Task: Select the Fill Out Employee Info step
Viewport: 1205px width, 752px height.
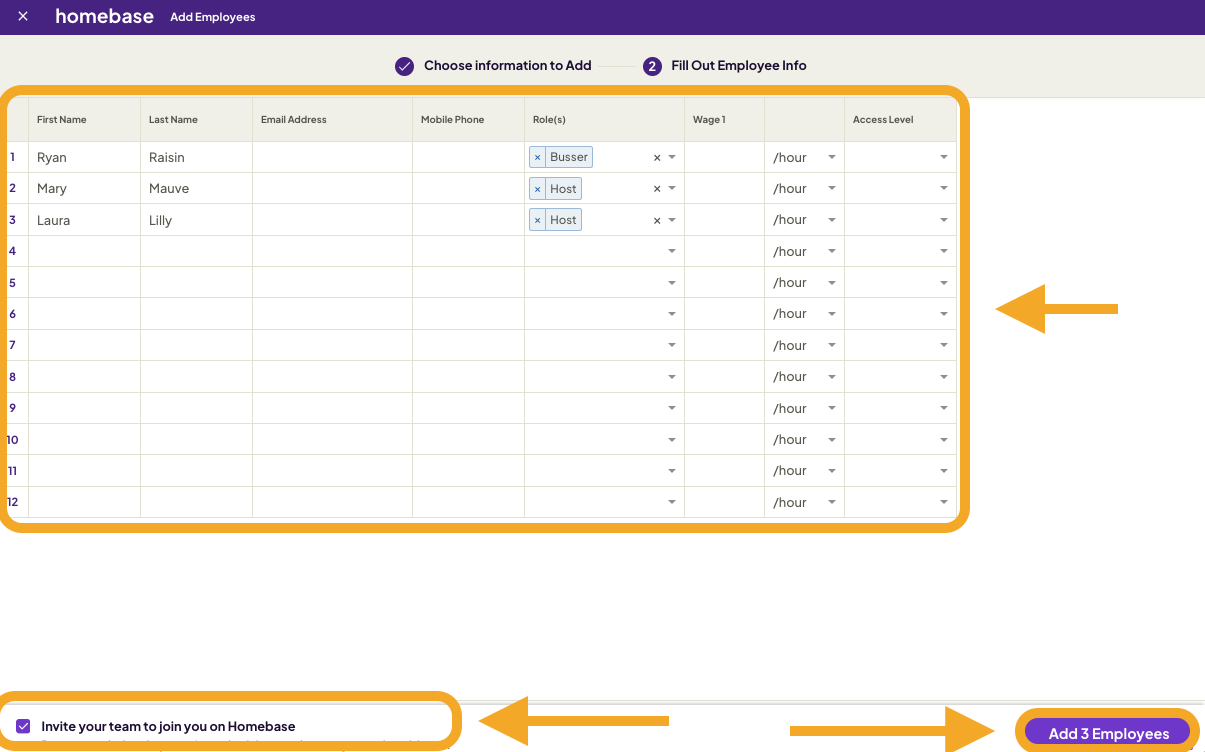Action: point(739,65)
